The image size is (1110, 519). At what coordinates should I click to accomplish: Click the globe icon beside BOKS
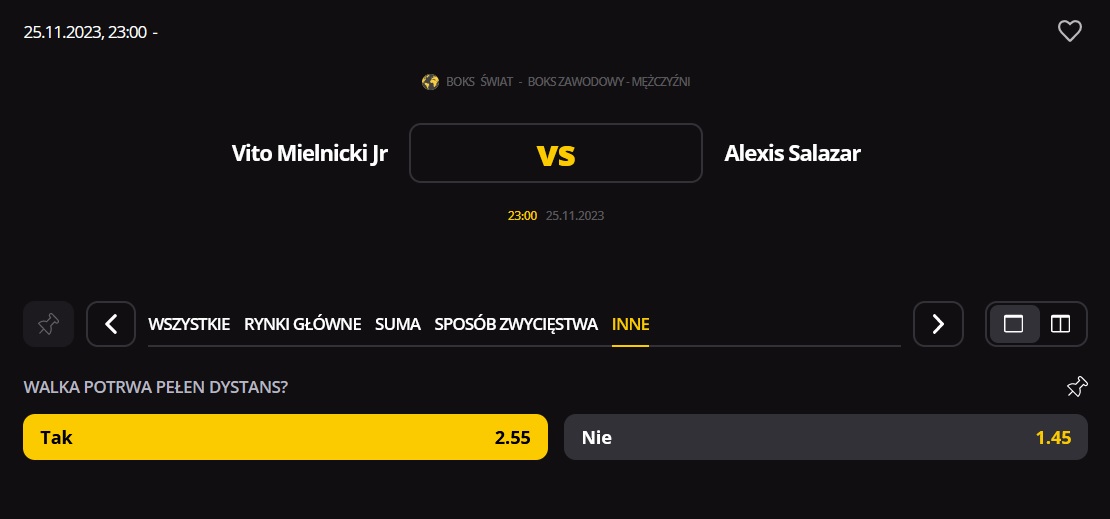click(x=431, y=82)
